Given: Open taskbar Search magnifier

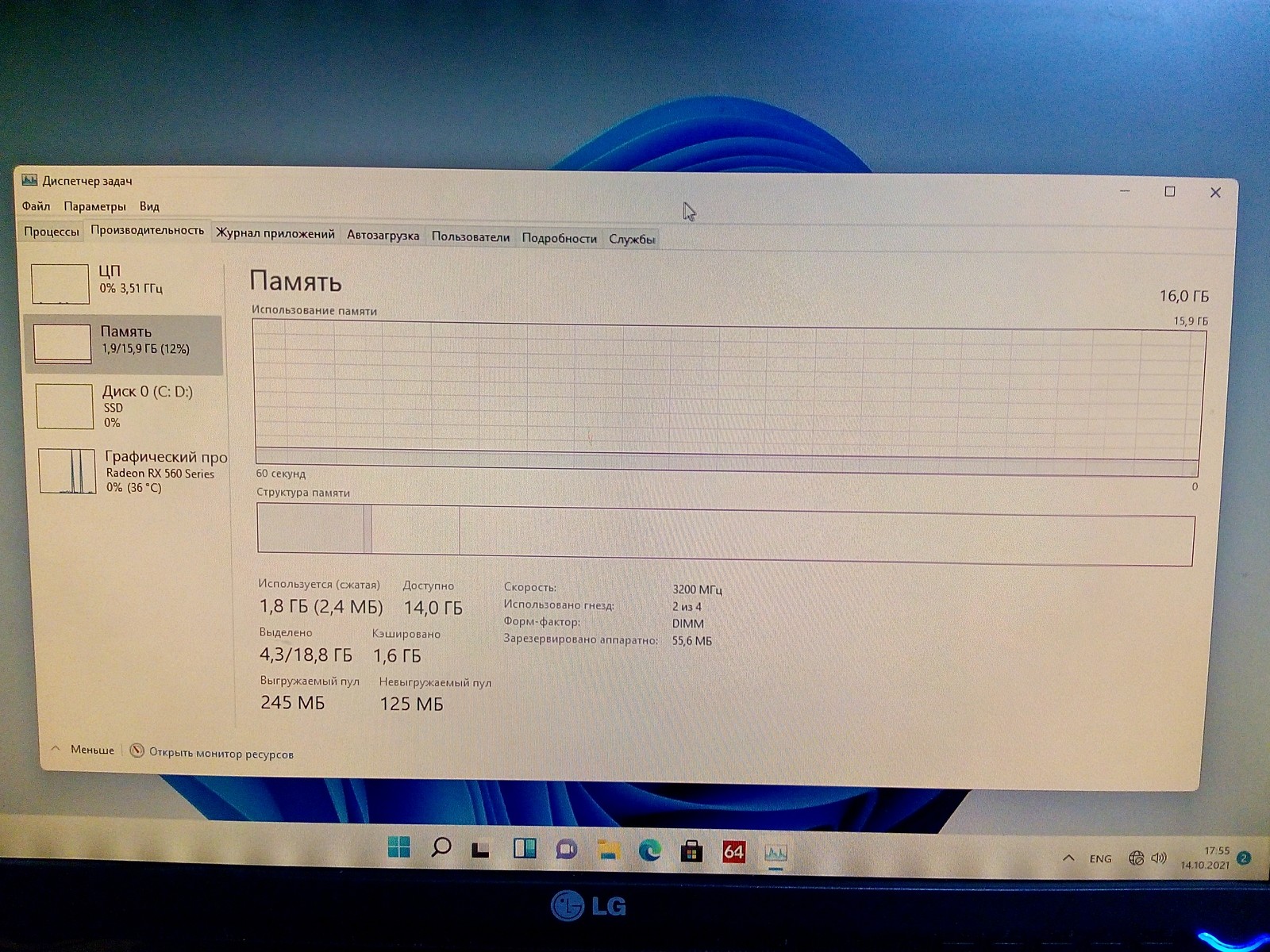Looking at the screenshot, I should (441, 848).
